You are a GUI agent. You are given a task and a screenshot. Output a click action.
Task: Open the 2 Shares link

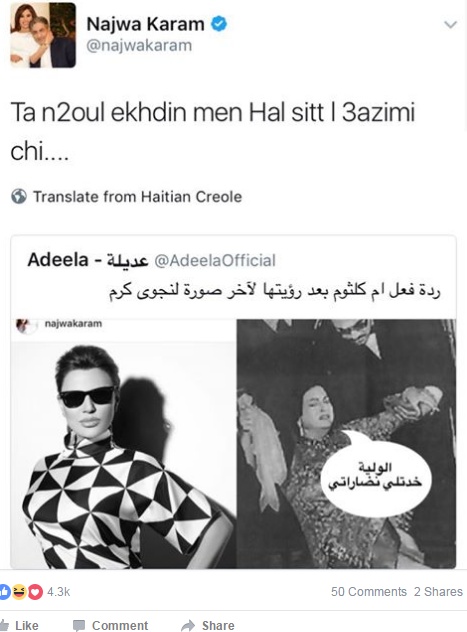click(438, 592)
